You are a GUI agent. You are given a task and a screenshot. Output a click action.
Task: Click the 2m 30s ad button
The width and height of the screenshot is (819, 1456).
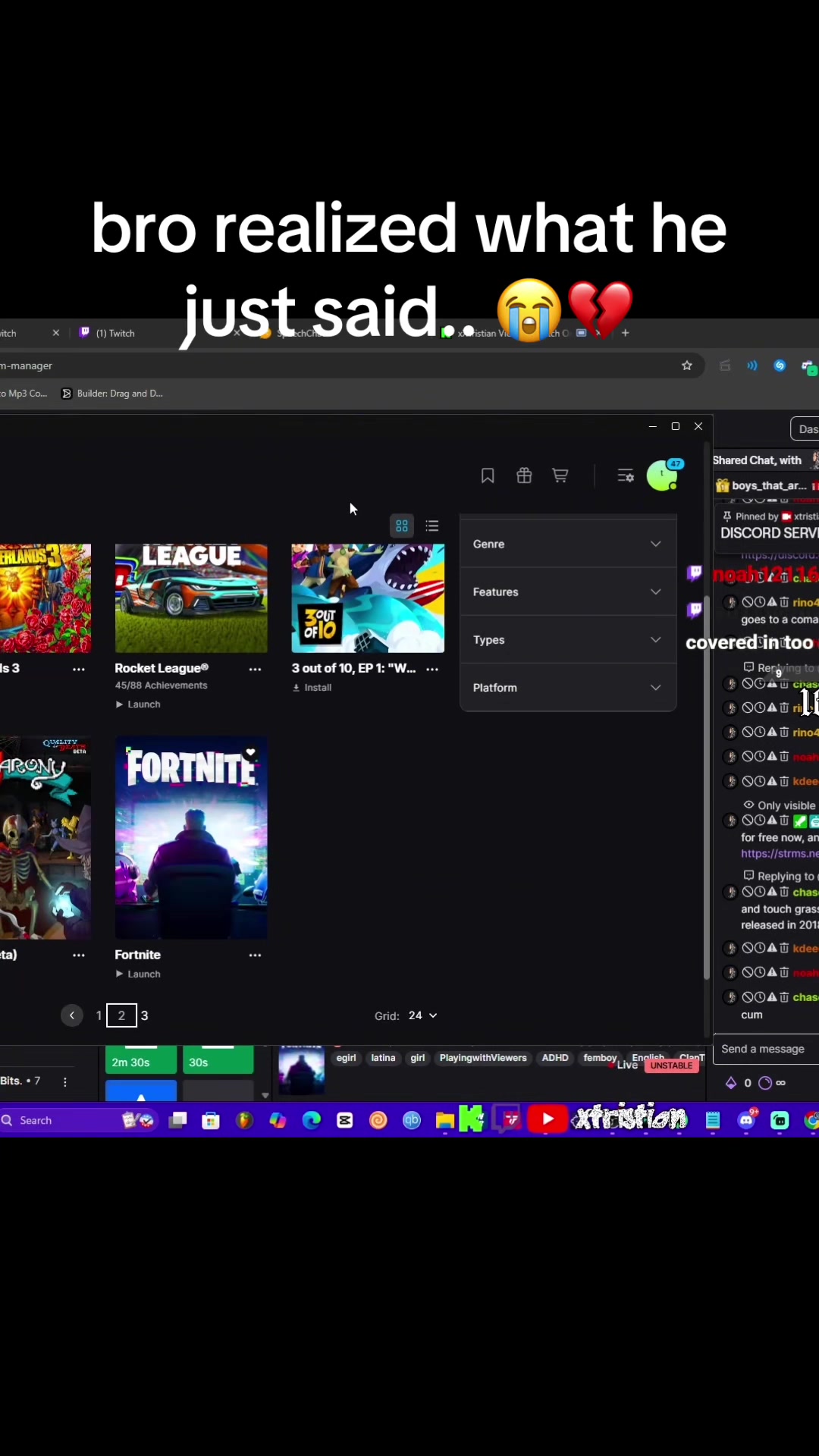(141, 1060)
